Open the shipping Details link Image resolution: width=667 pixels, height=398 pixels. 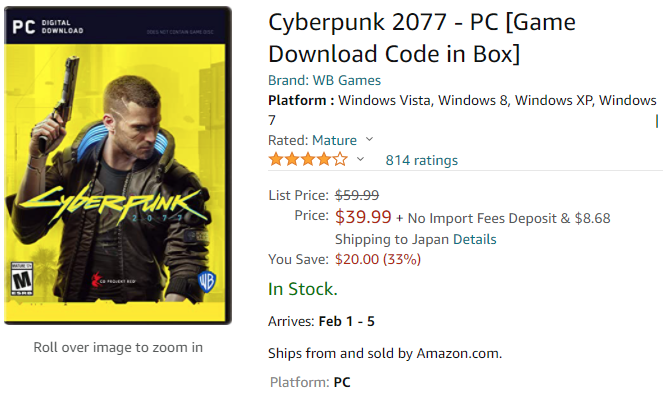(475, 239)
